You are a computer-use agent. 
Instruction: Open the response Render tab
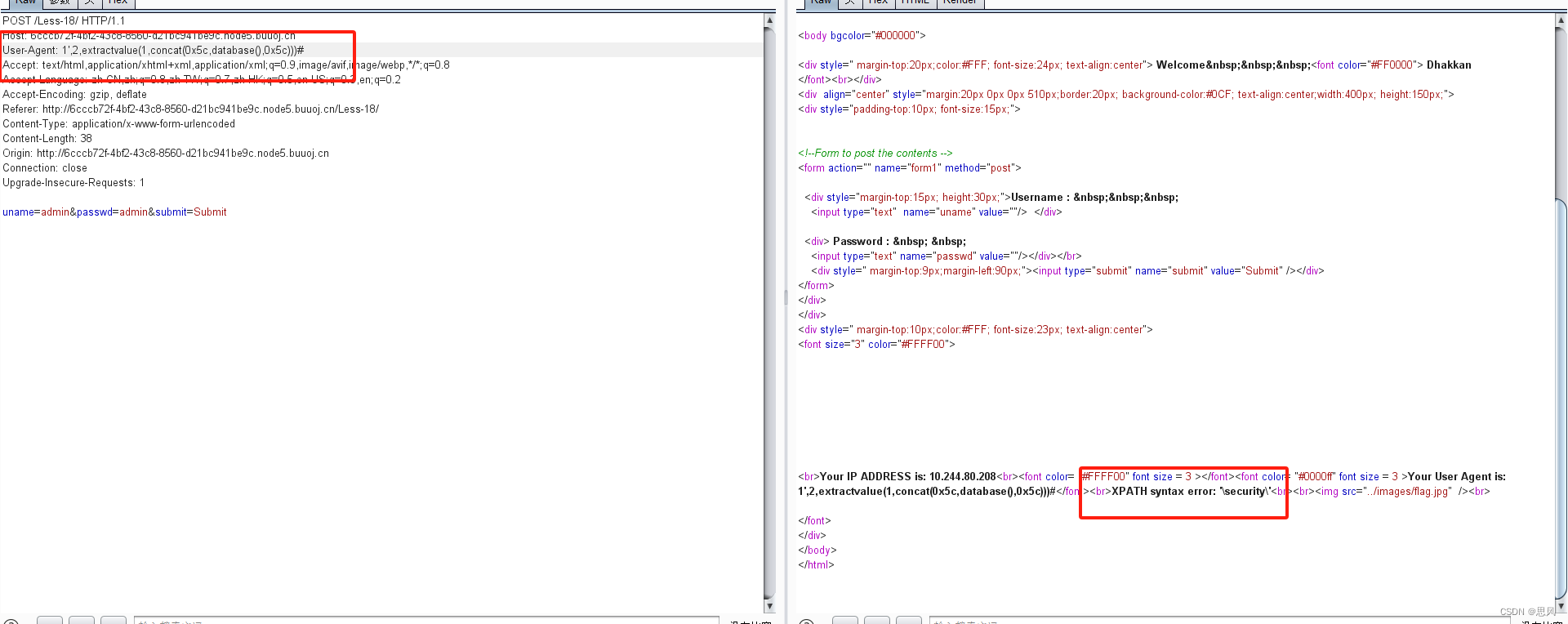click(960, 2)
